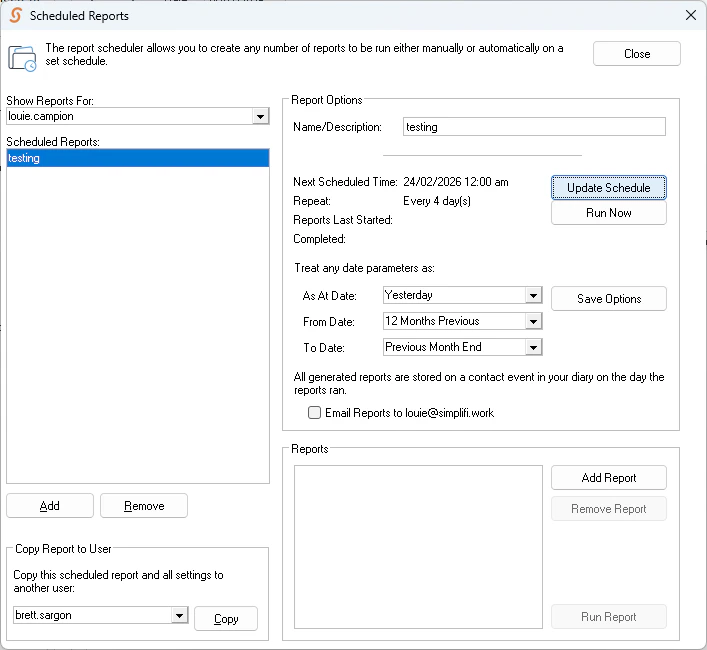Click the Remove scheduled report button
The image size is (707, 650).
(x=144, y=506)
